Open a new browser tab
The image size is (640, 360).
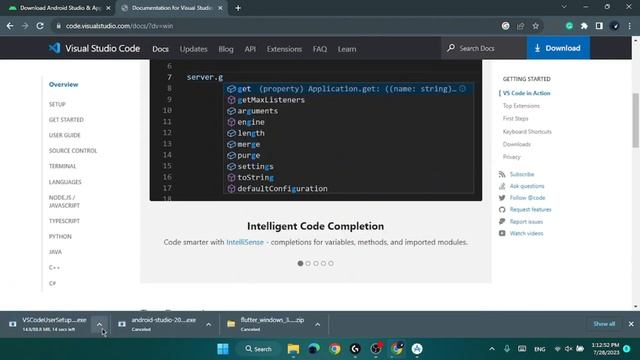(238, 8)
